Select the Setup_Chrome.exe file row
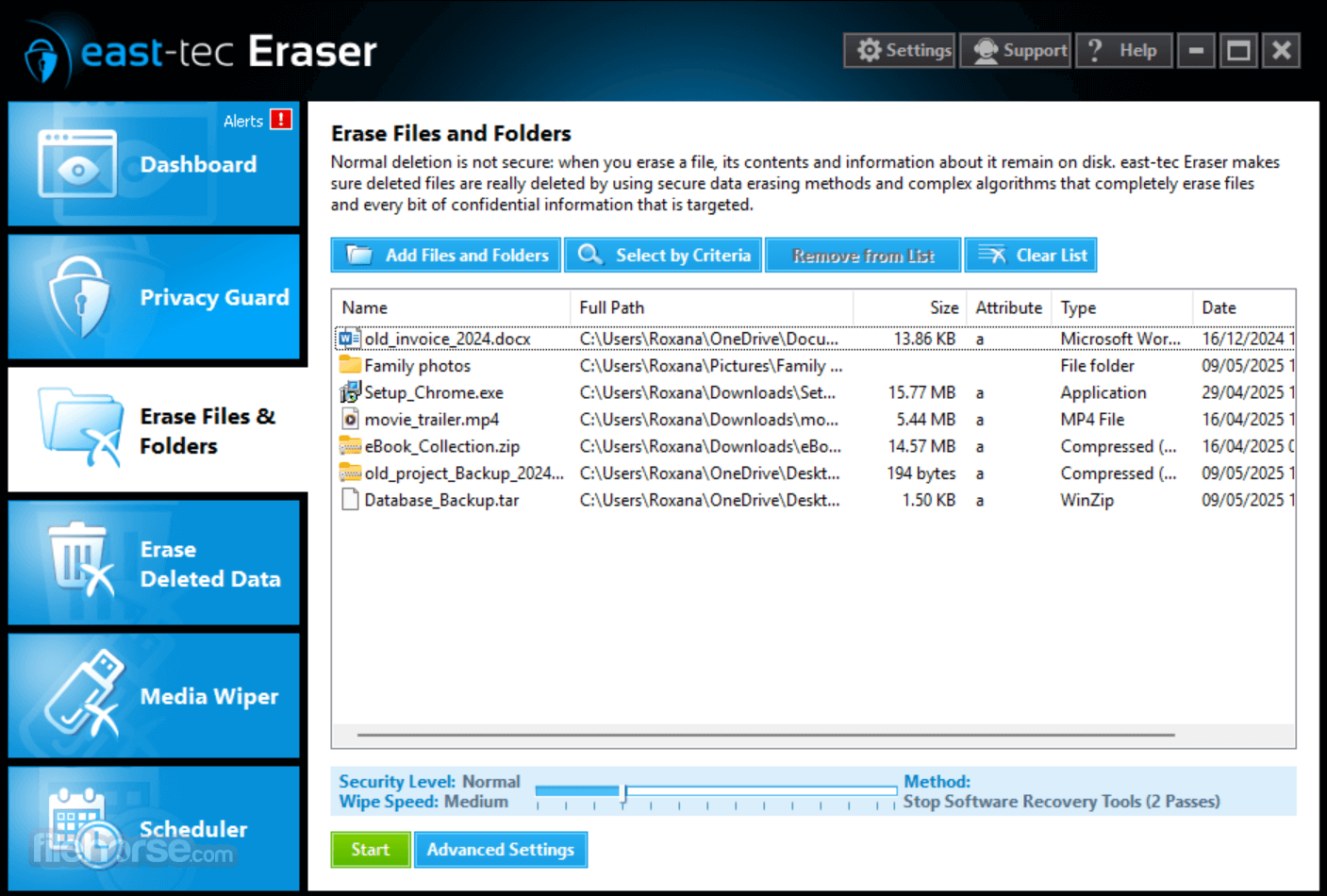This screenshot has width=1327, height=896. [x=815, y=392]
